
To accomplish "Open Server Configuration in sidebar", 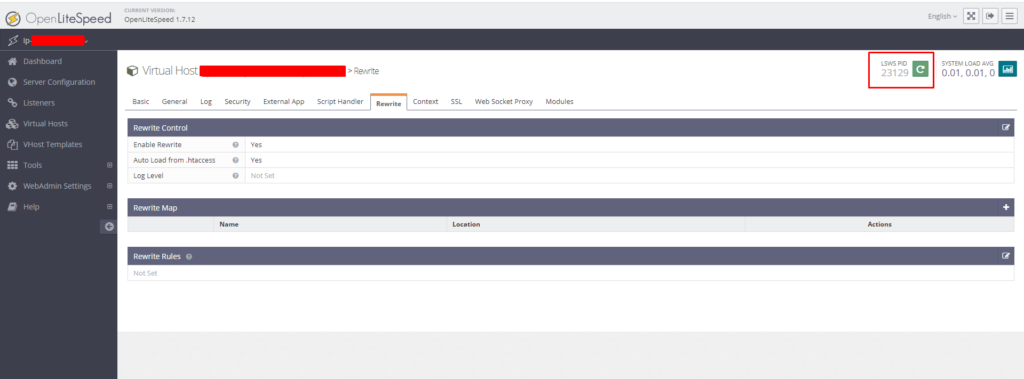I will pyautogui.click(x=59, y=82).
